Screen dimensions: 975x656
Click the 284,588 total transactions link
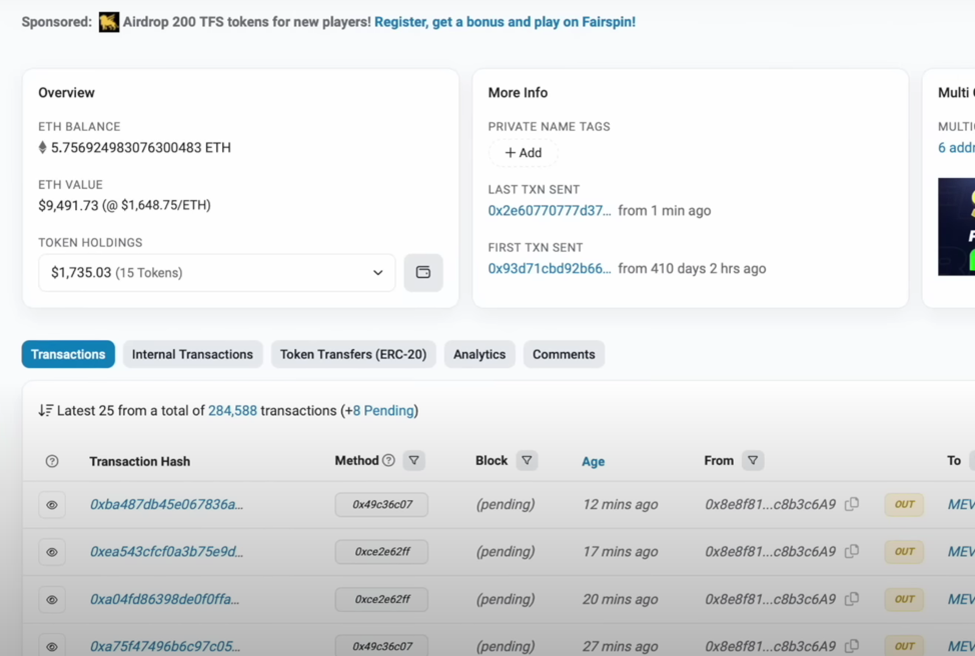point(233,411)
